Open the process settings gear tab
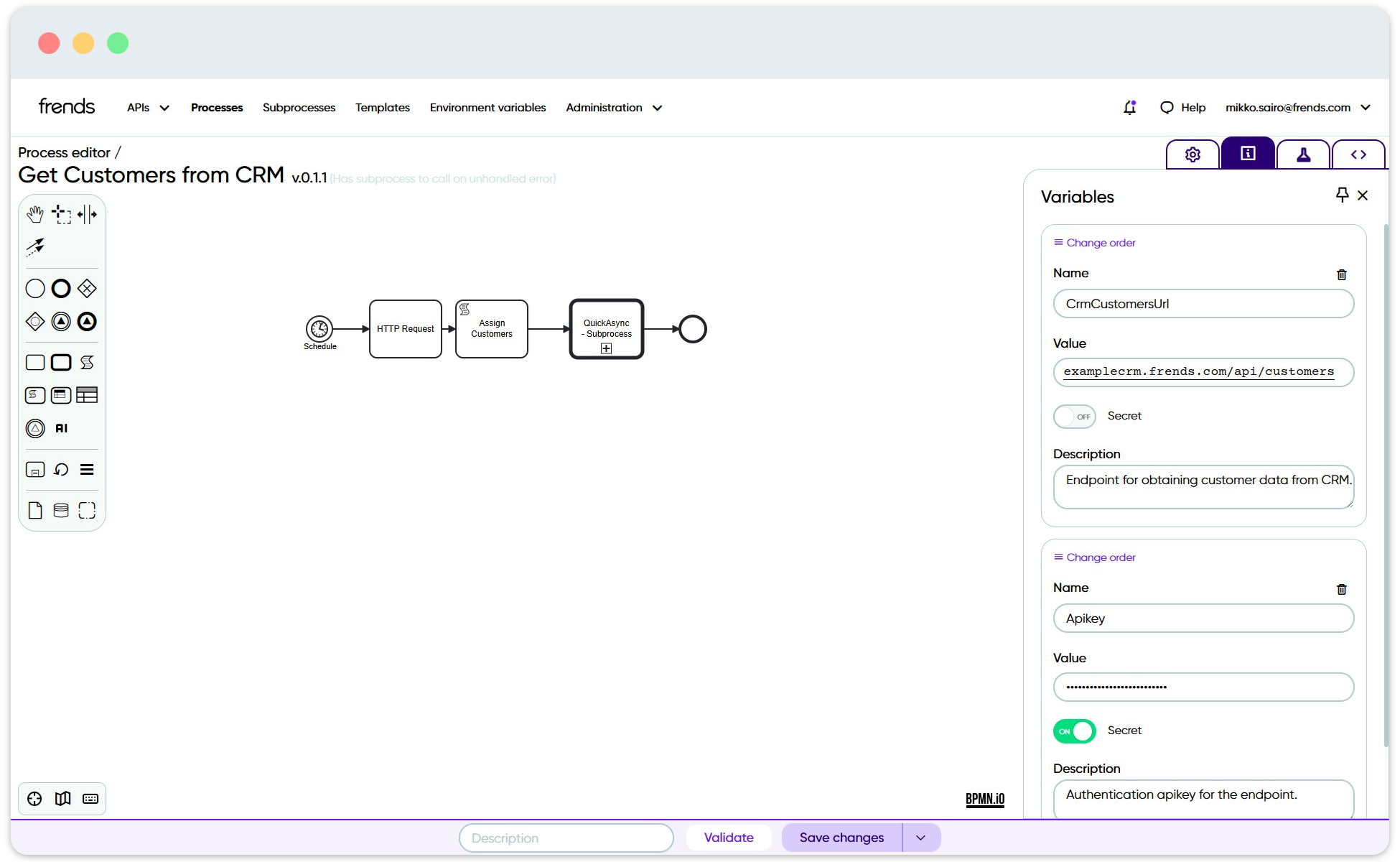This screenshot has width=1400, height=862. [x=1192, y=154]
